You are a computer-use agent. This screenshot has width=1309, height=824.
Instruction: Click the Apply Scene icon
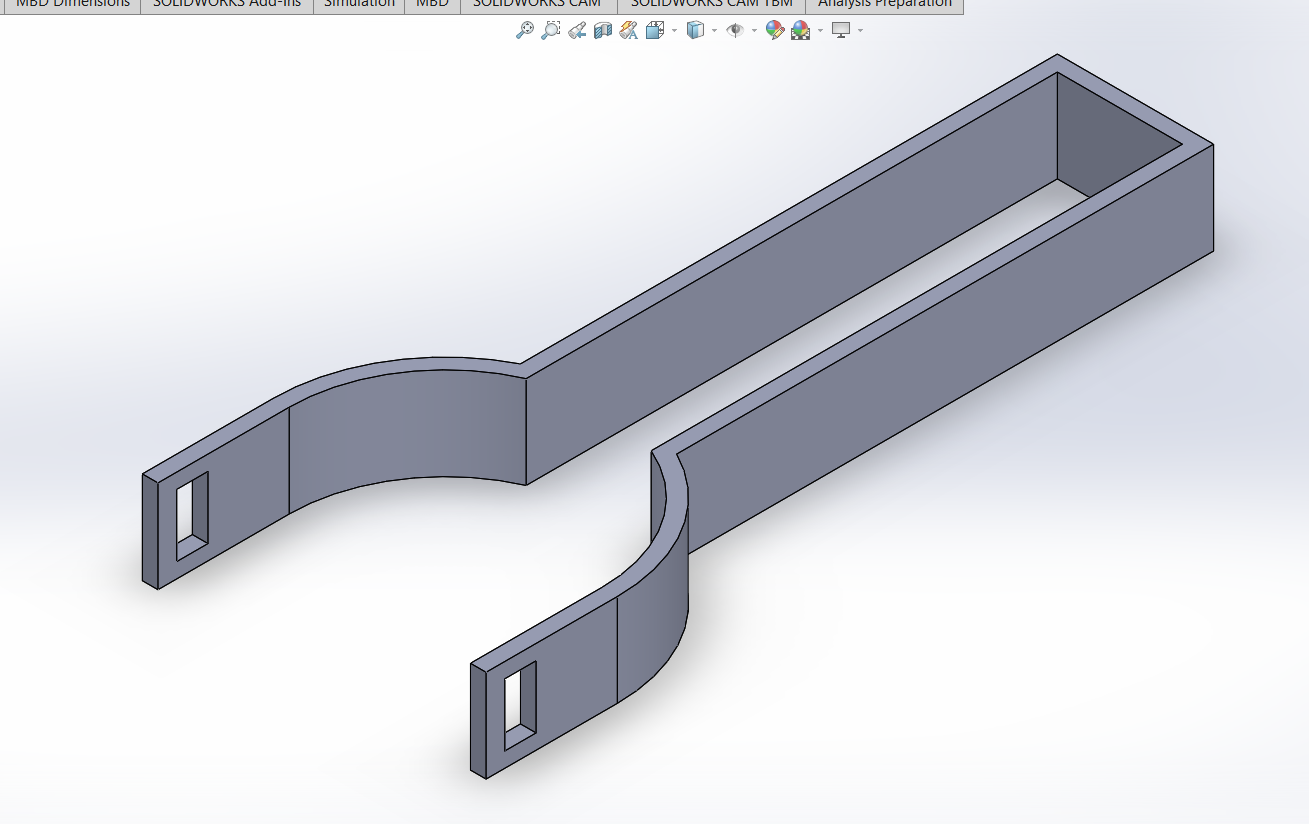click(801, 31)
